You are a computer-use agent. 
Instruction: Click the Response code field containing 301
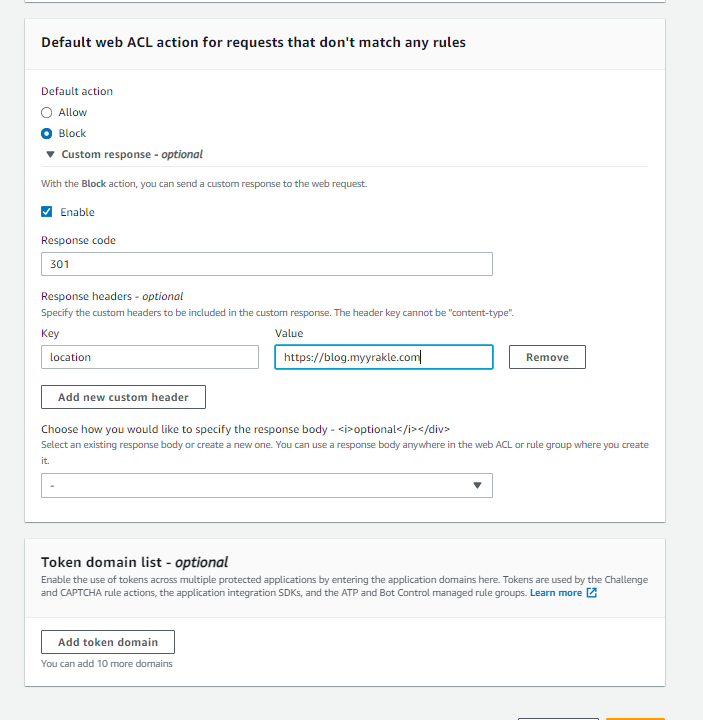click(266, 264)
